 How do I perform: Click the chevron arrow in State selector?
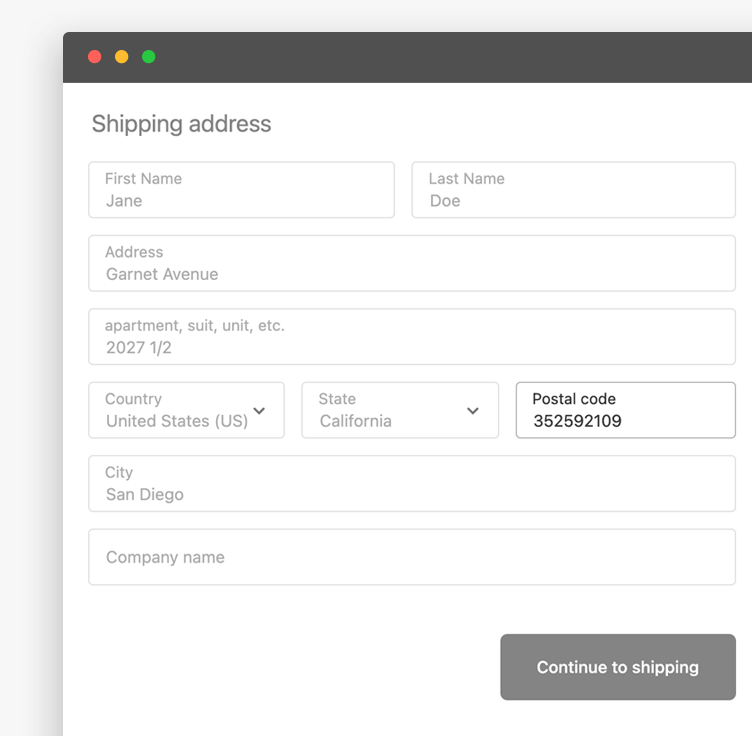click(x=473, y=411)
